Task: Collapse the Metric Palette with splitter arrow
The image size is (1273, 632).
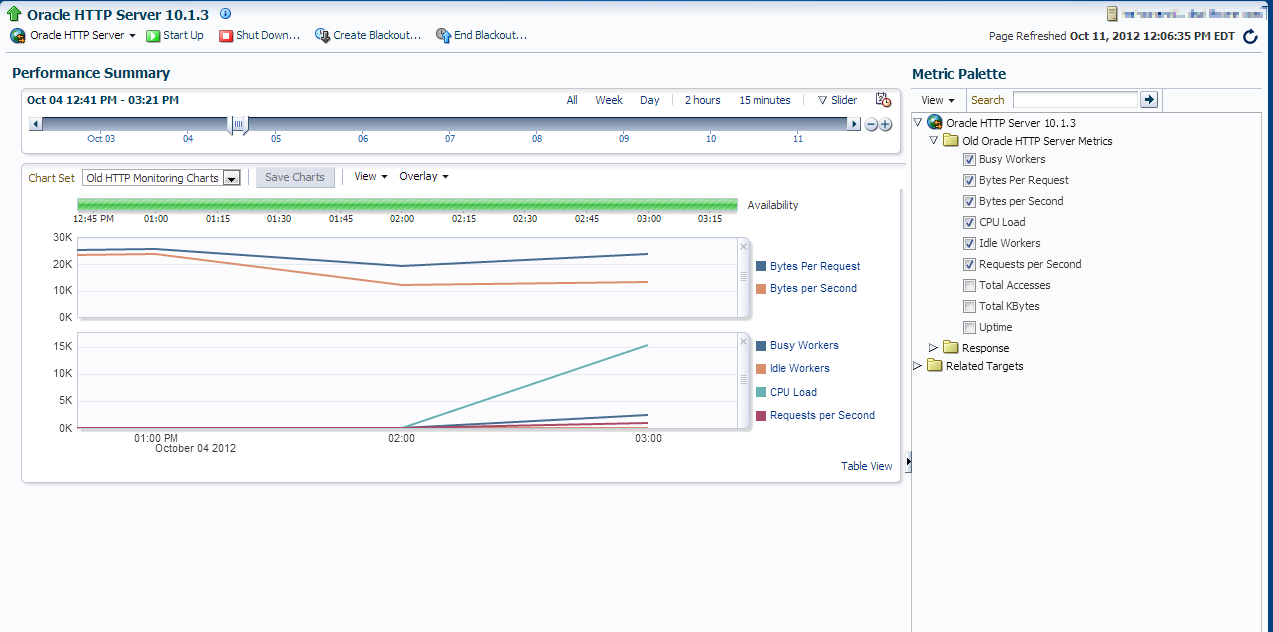Action: 908,461
